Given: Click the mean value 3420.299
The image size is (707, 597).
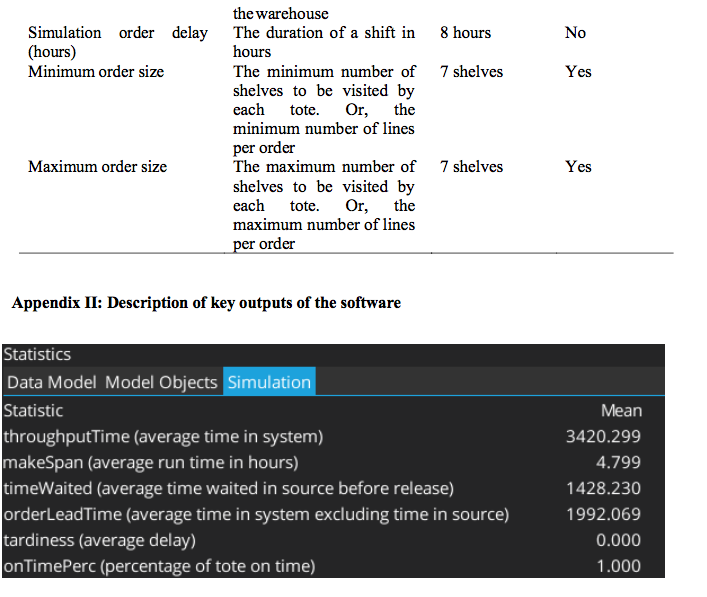Looking at the screenshot, I should coord(603,436).
